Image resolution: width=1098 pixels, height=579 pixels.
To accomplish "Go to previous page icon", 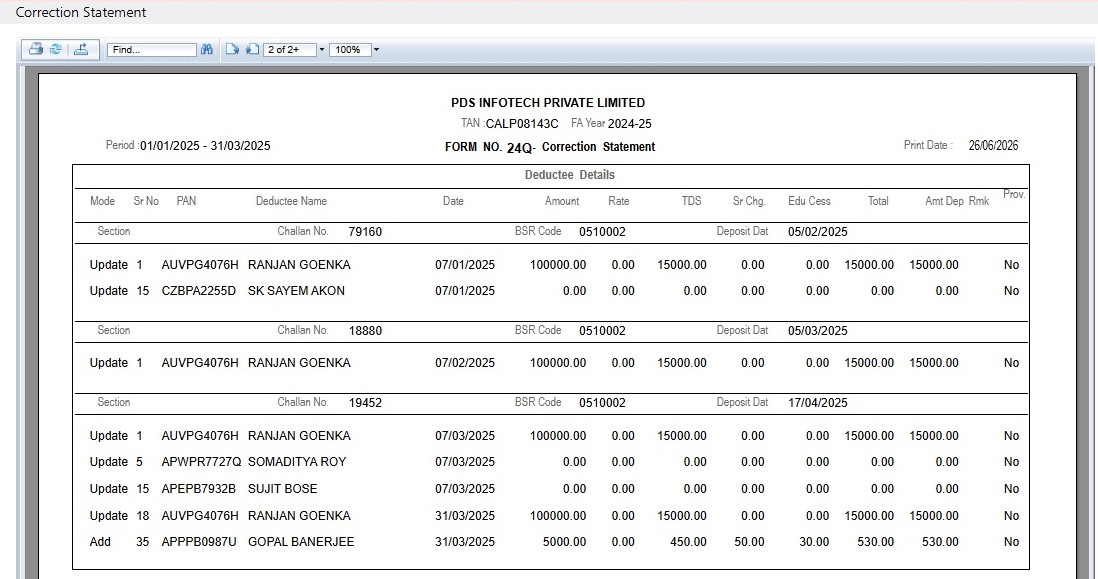I will [x=252, y=49].
